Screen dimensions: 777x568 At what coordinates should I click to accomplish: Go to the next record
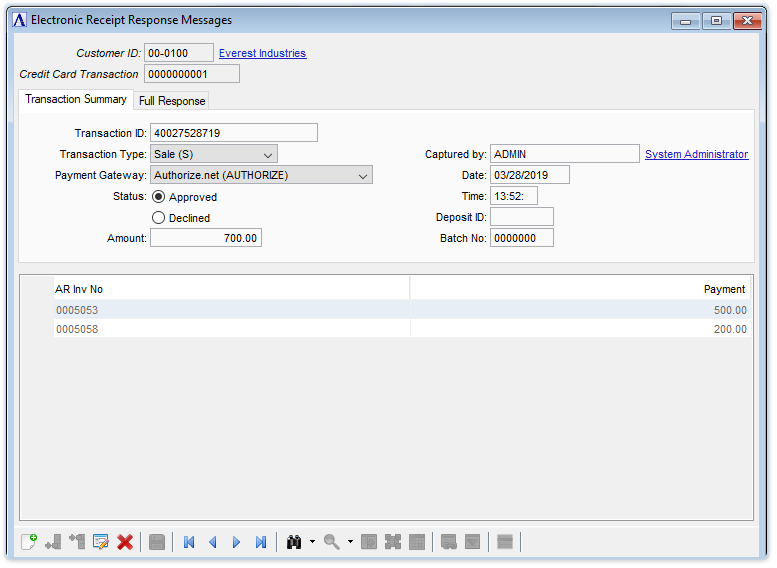[x=237, y=542]
